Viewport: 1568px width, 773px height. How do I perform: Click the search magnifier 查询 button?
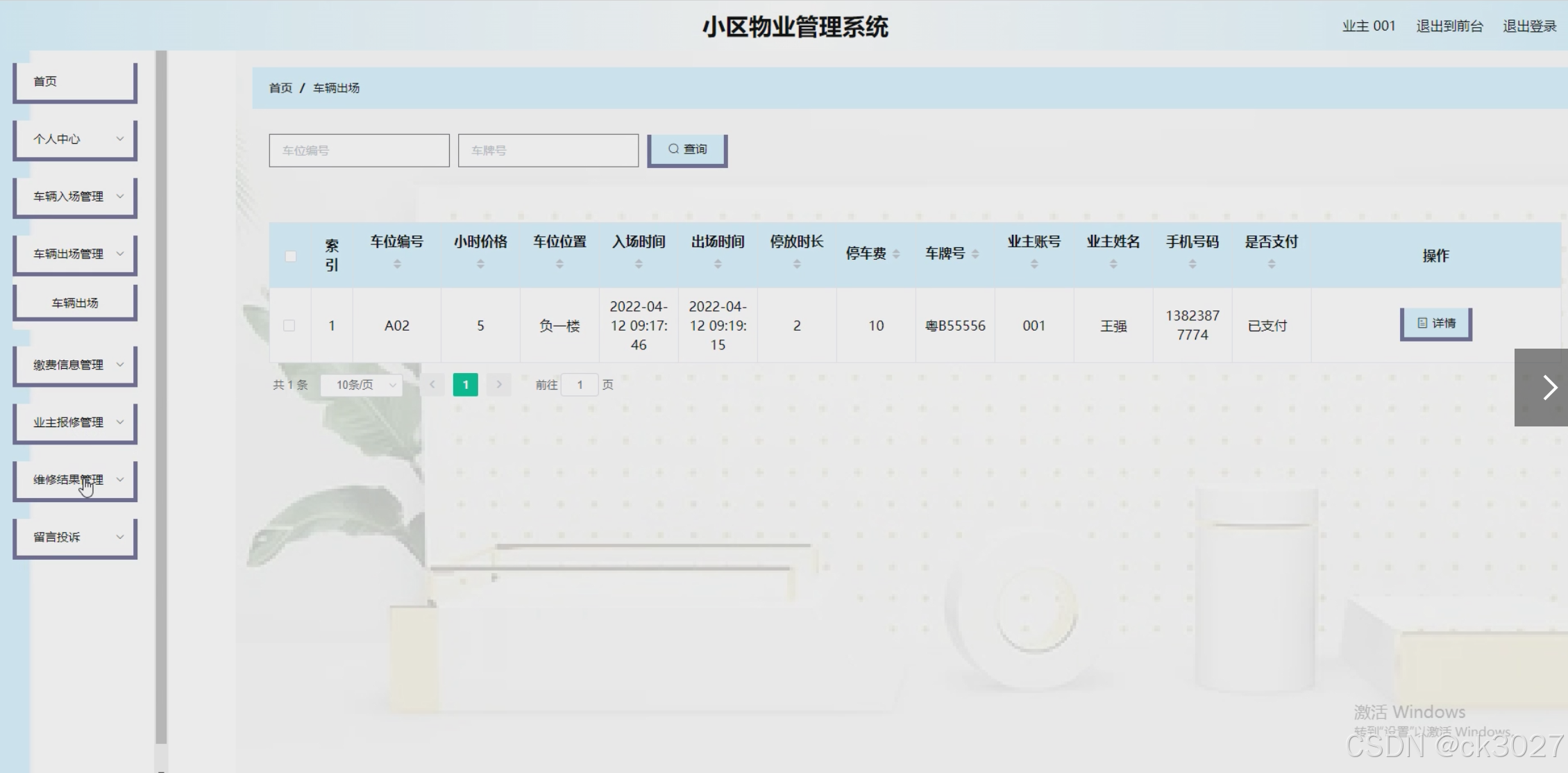coord(686,150)
